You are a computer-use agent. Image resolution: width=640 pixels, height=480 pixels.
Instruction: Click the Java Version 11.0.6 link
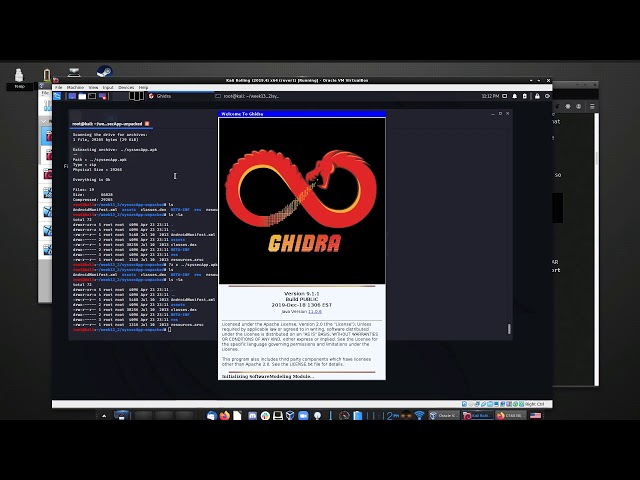[x=315, y=311]
